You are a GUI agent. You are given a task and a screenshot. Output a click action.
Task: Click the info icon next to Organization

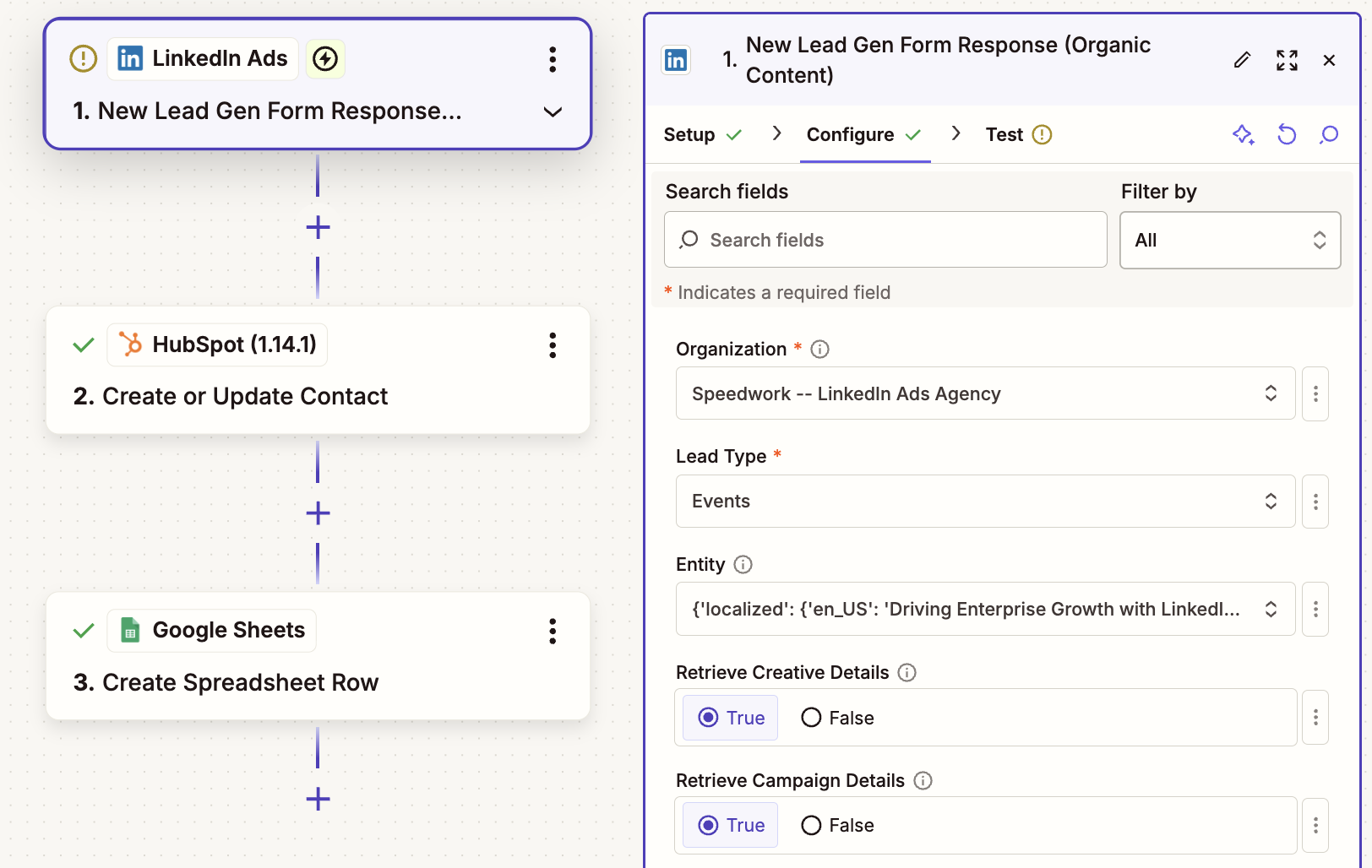pyautogui.click(x=819, y=350)
